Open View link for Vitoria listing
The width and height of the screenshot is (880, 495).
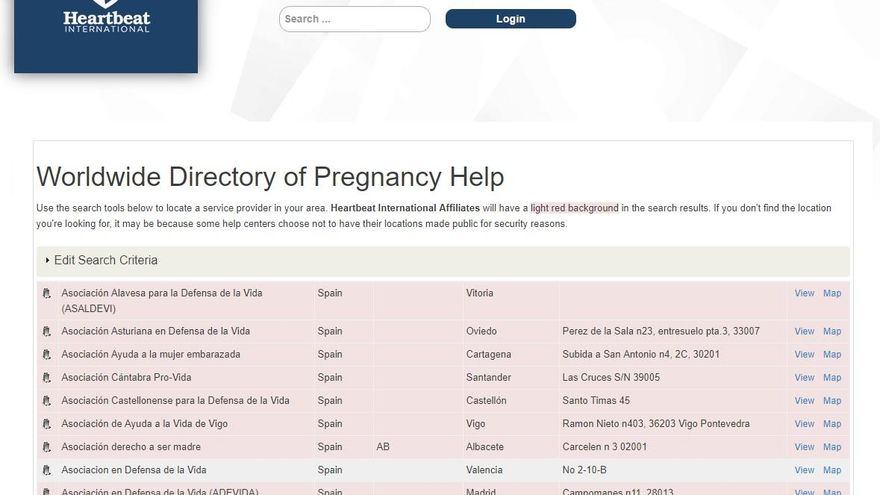[804, 293]
